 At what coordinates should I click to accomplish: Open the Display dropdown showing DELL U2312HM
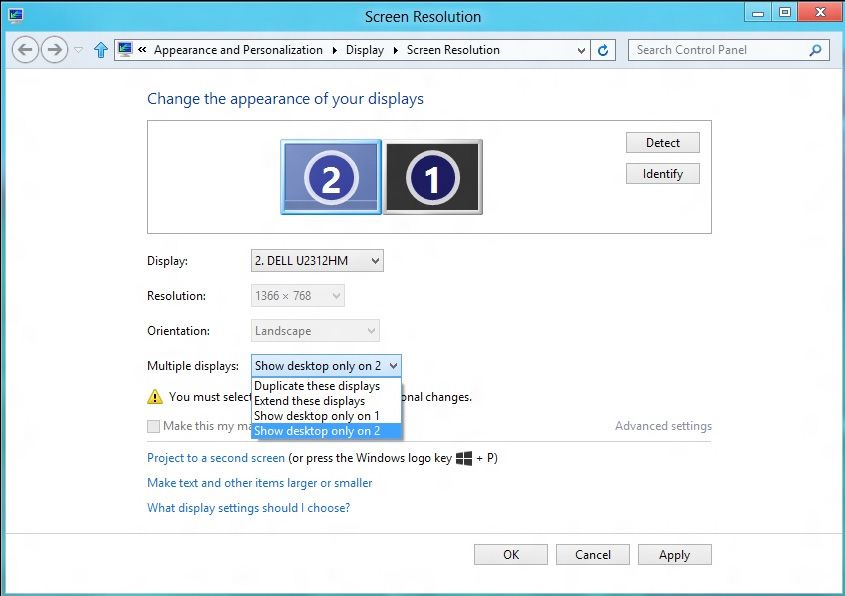pyautogui.click(x=317, y=261)
